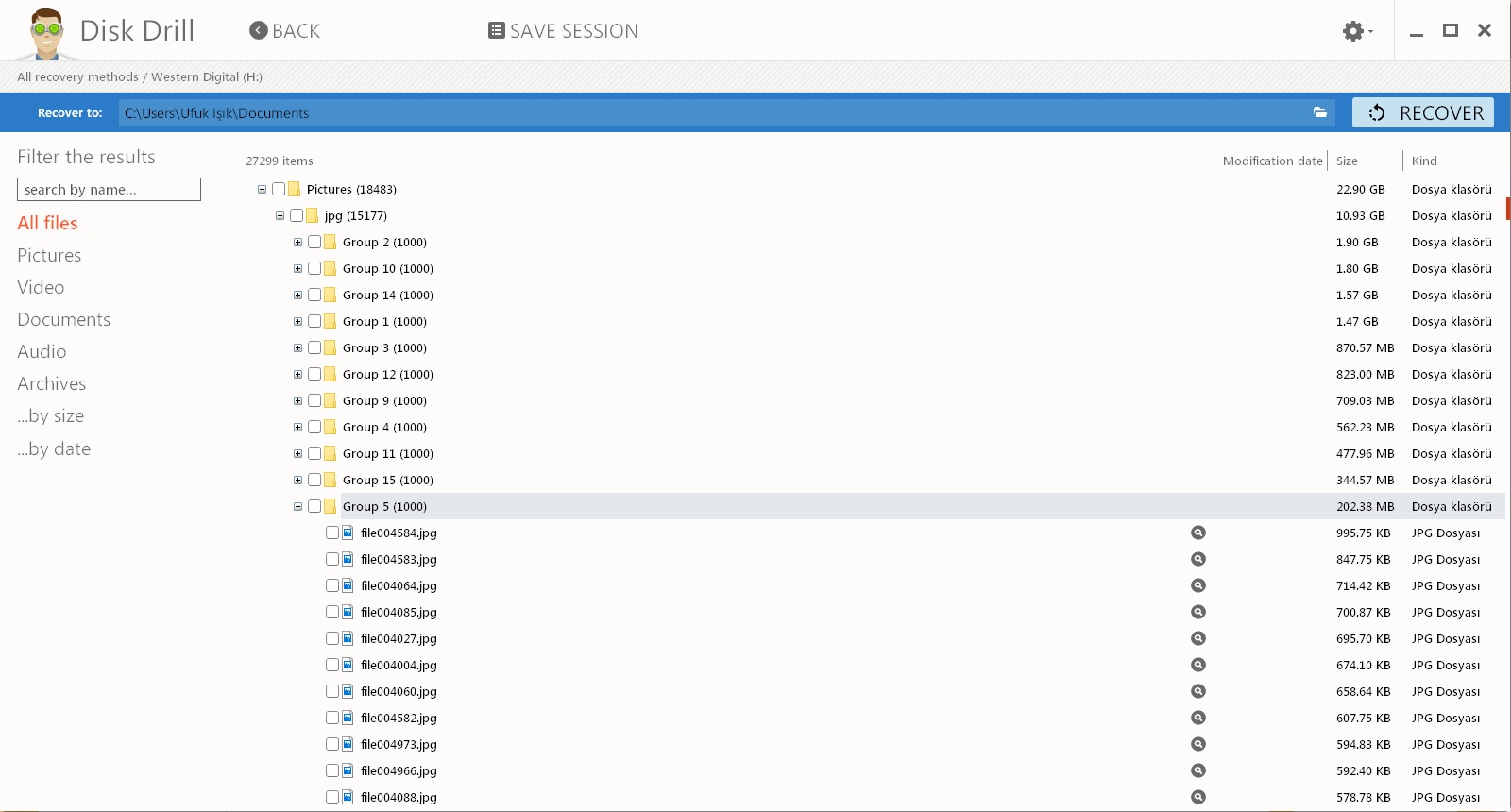Click the search by name field
This screenshot has width=1511, height=812.
pyautogui.click(x=109, y=189)
